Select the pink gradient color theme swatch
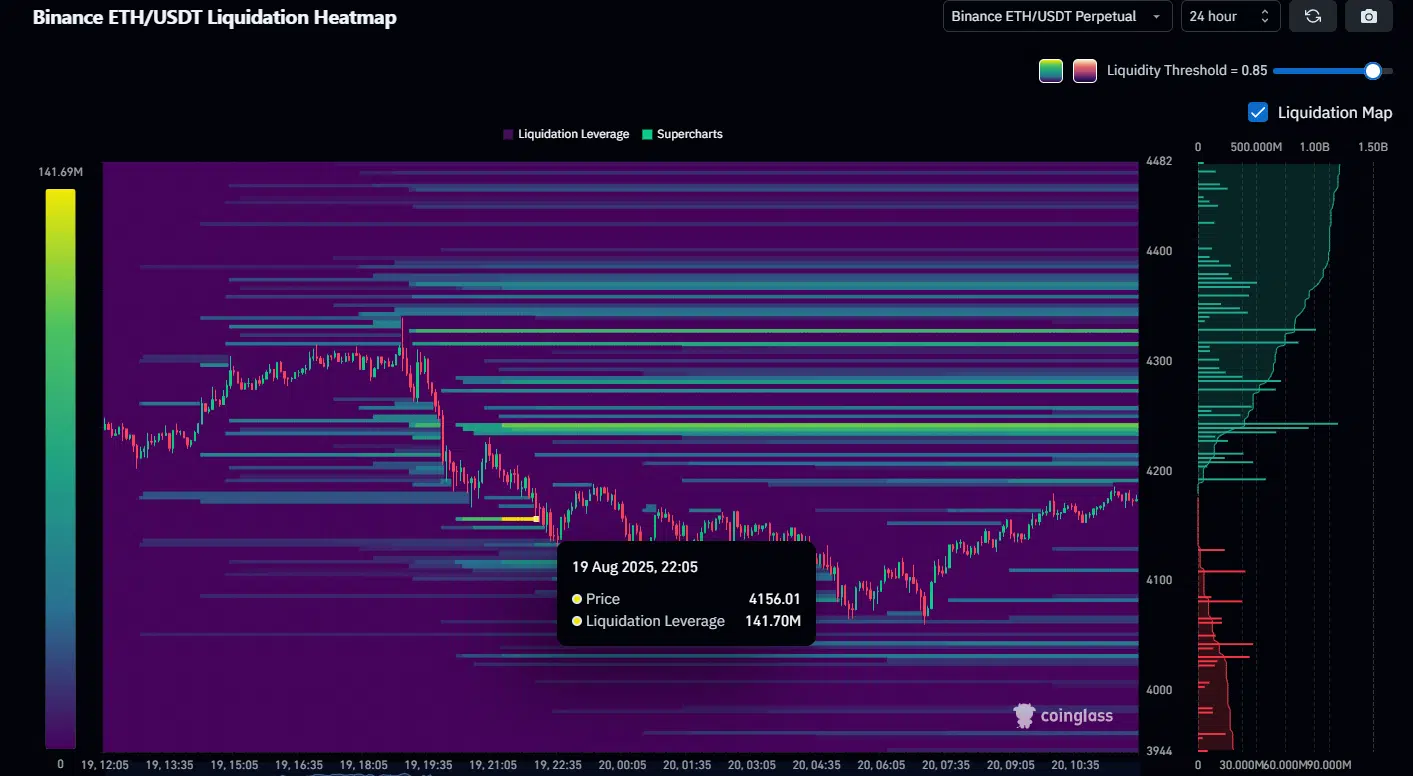 [x=1084, y=71]
